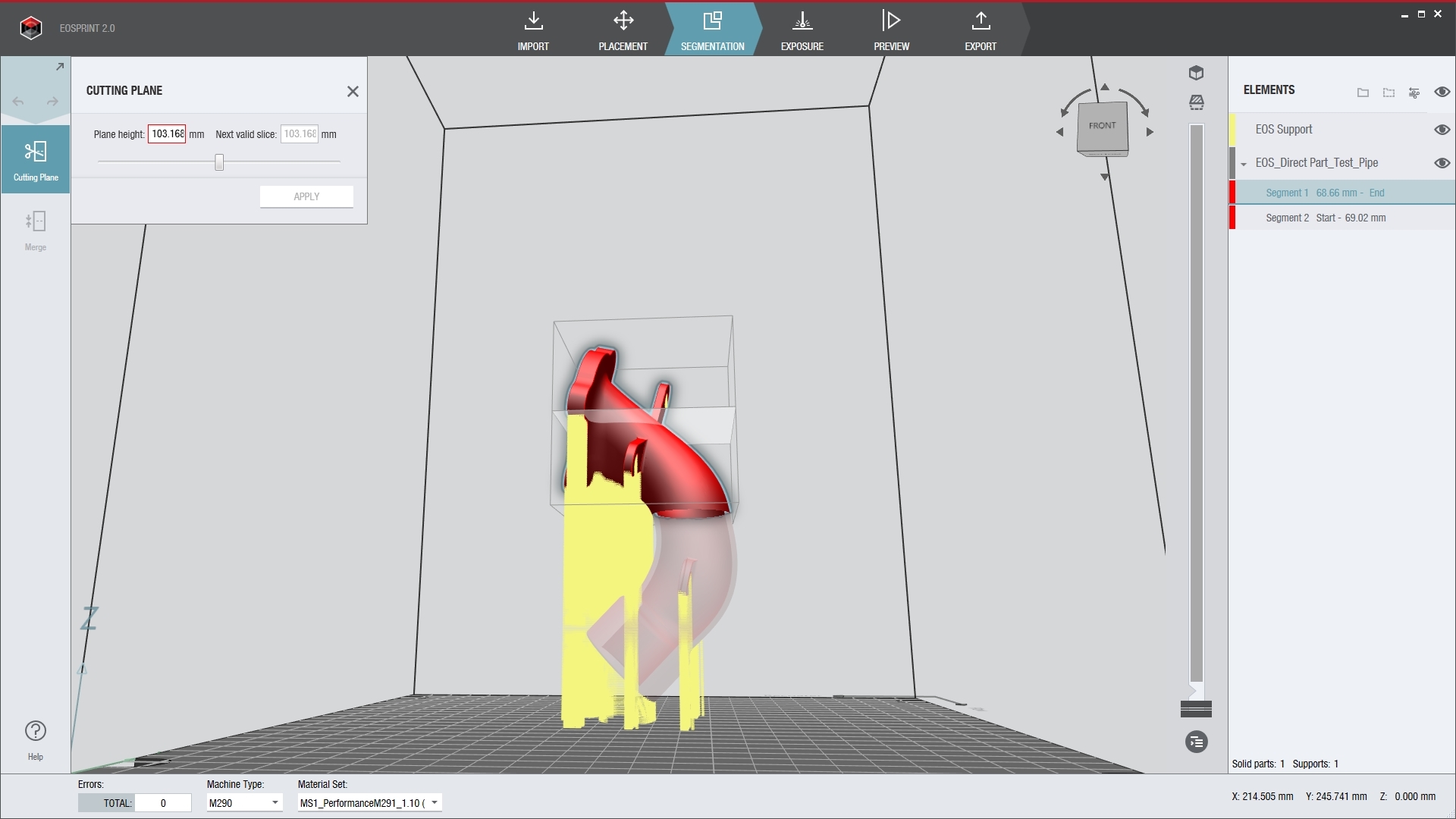Image resolution: width=1456 pixels, height=819 pixels.
Task: Go to the Exposure step tab
Action: 802,29
